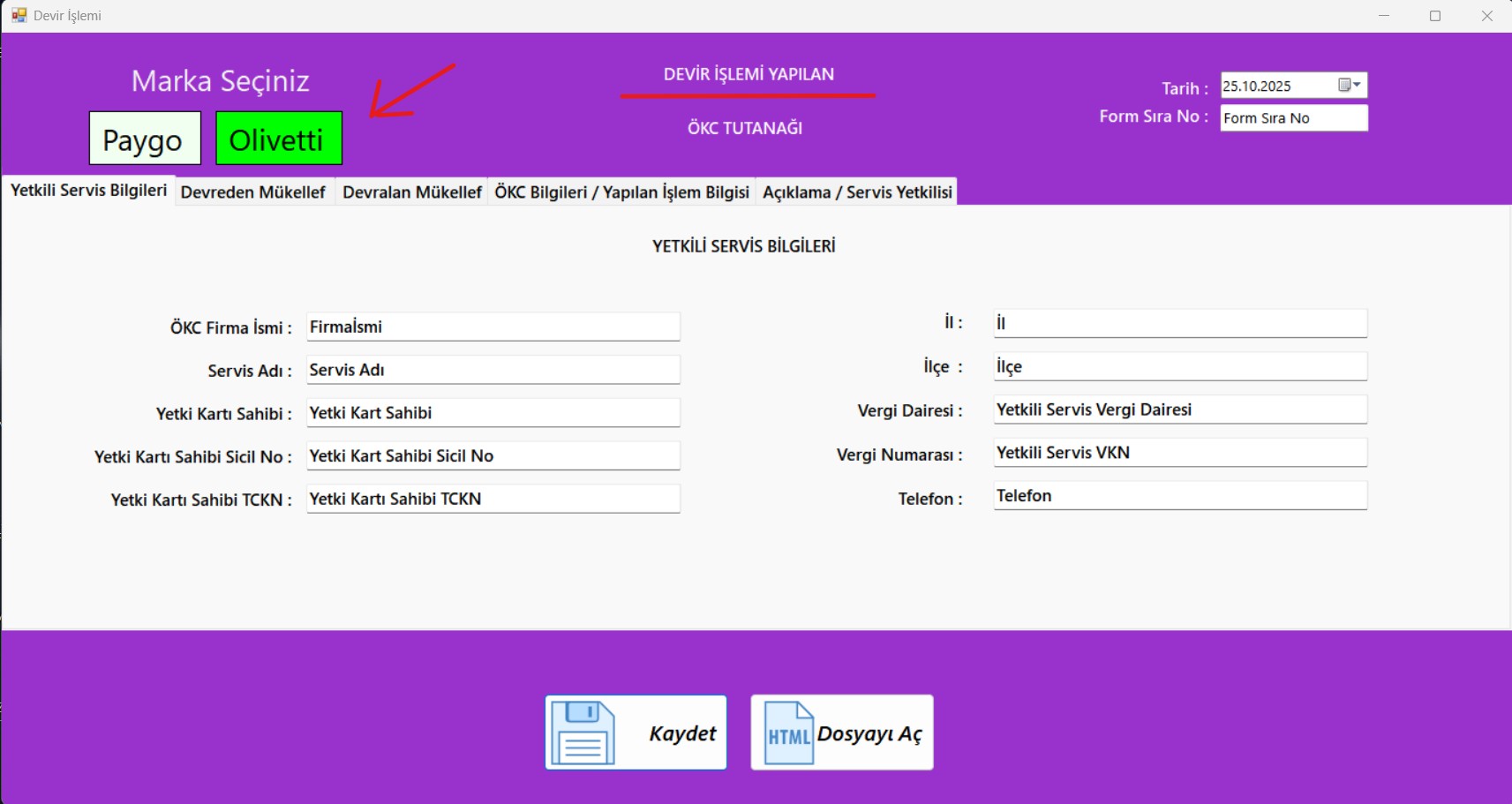Image resolution: width=1512 pixels, height=804 pixels.
Task: Open the Açıklama / Servis Yetkilisi tab
Action: (x=857, y=192)
